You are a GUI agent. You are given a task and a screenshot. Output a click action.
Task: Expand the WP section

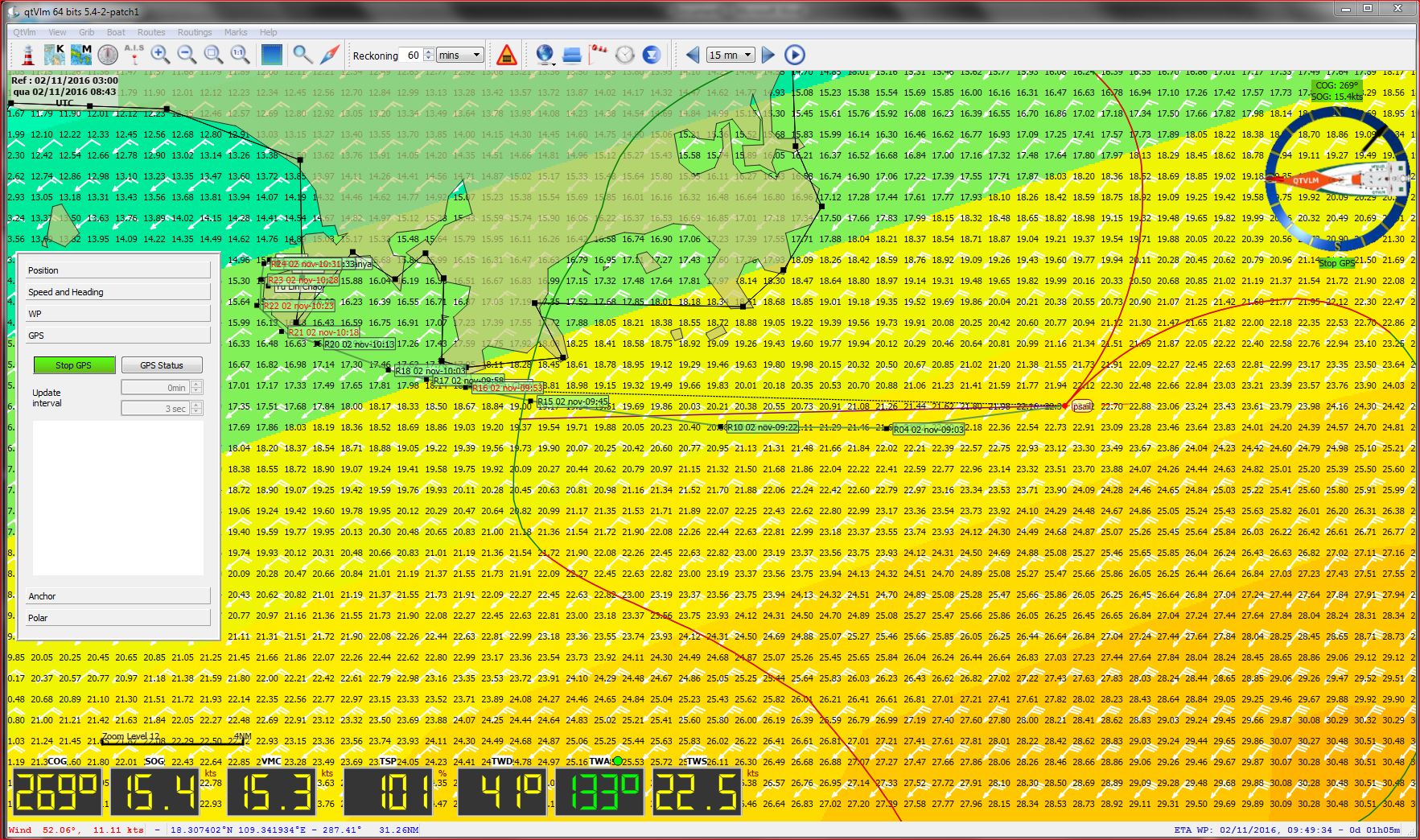118,314
